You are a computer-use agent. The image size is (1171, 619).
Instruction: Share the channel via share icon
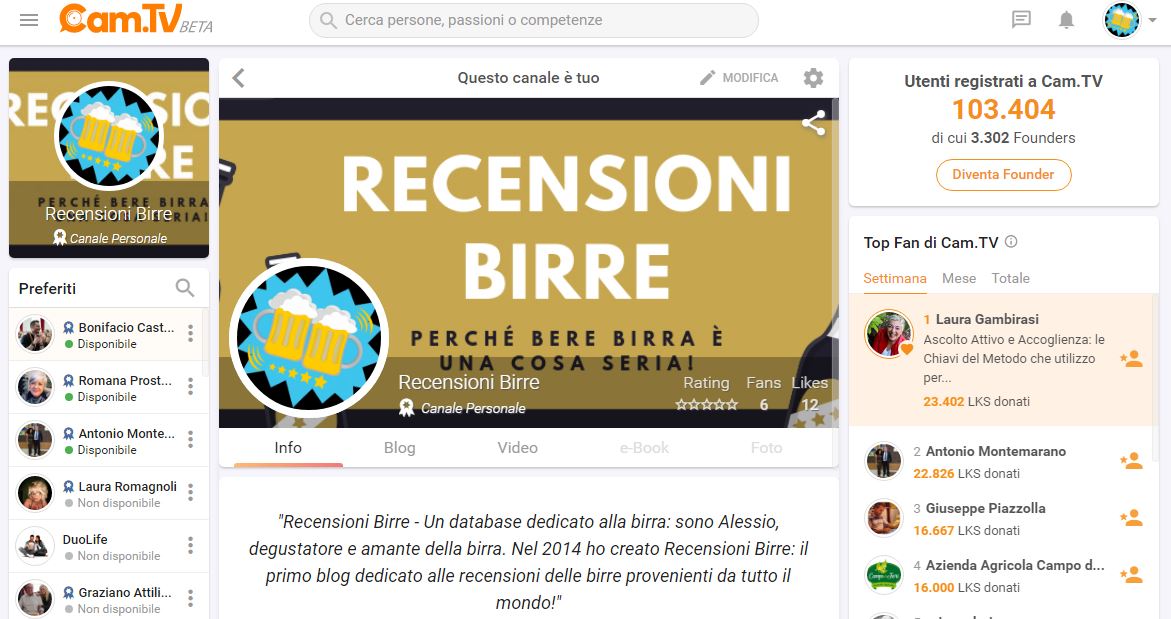point(813,123)
